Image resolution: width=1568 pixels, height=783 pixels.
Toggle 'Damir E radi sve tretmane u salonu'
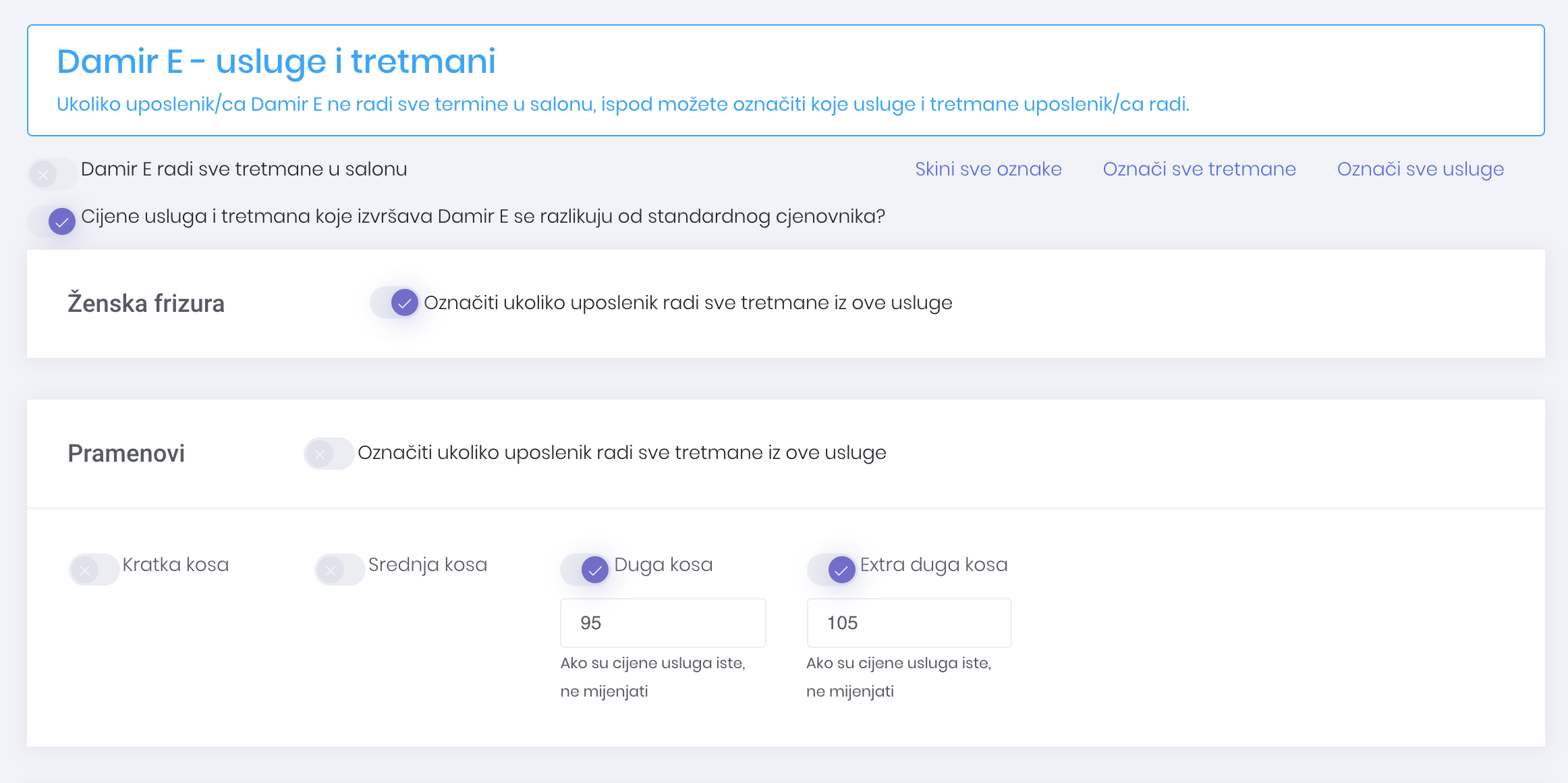(x=52, y=175)
